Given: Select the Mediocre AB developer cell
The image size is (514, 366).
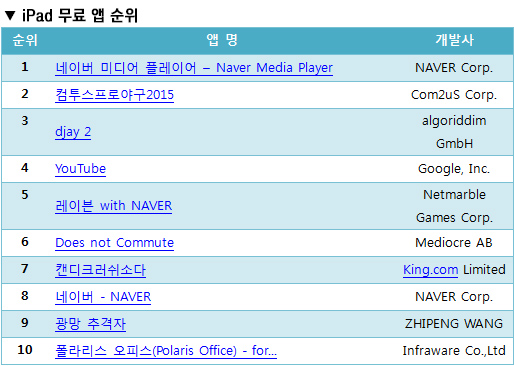Looking at the screenshot, I should click(x=454, y=243).
